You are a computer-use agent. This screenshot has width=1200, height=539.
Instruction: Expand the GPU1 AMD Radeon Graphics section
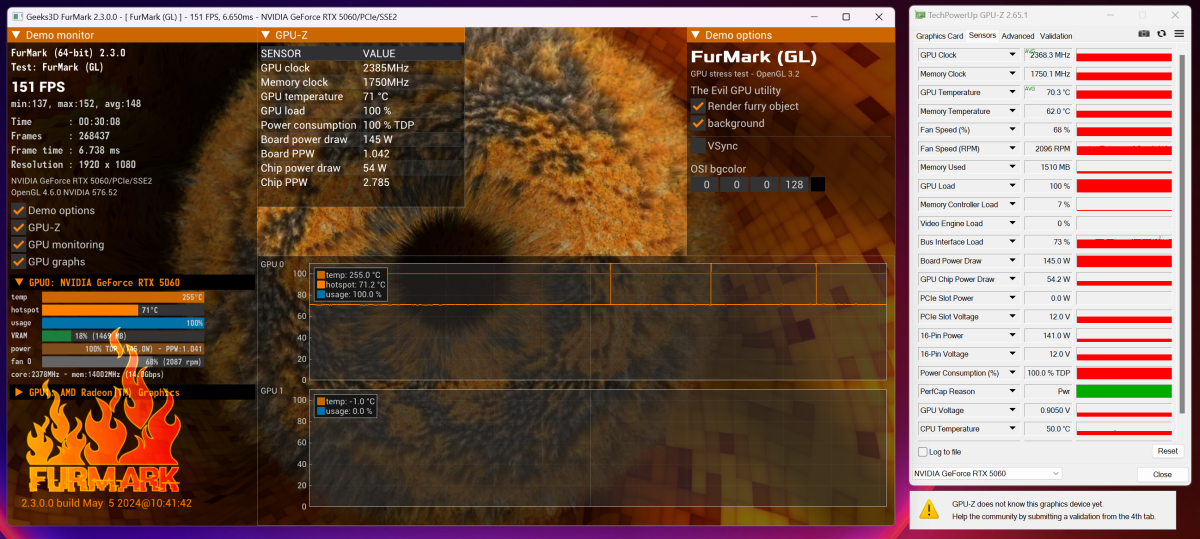click(x=19, y=393)
